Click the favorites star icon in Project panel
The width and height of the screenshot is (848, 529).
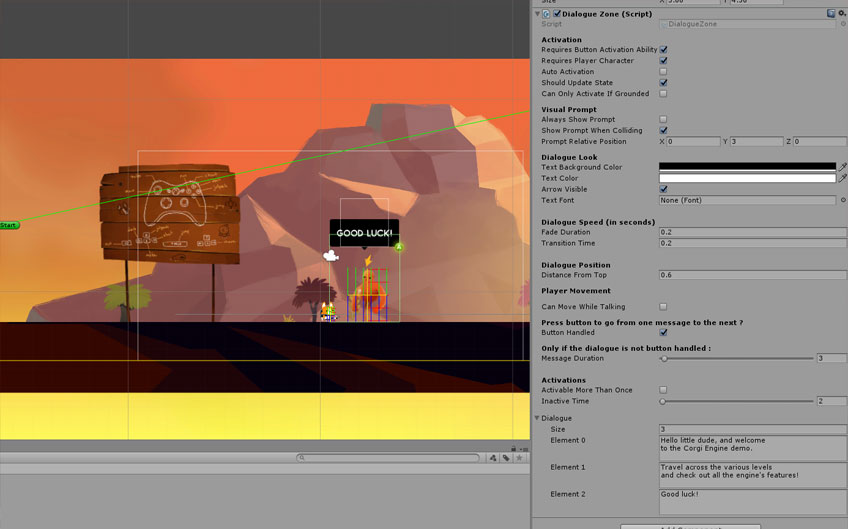pos(519,458)
